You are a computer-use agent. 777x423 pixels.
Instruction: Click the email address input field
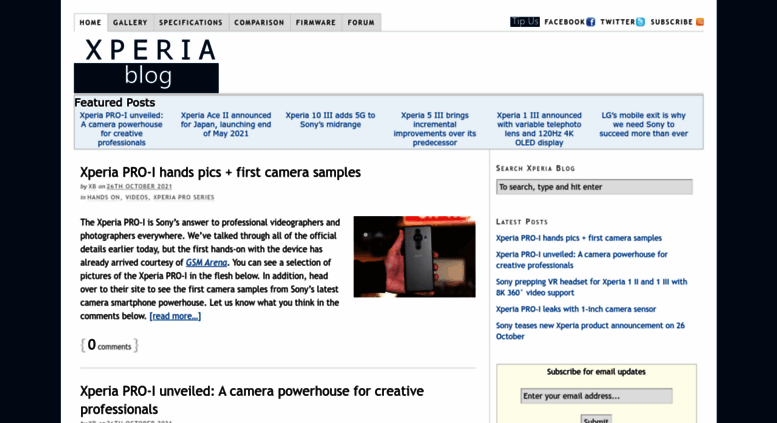(x=596, y=396)
